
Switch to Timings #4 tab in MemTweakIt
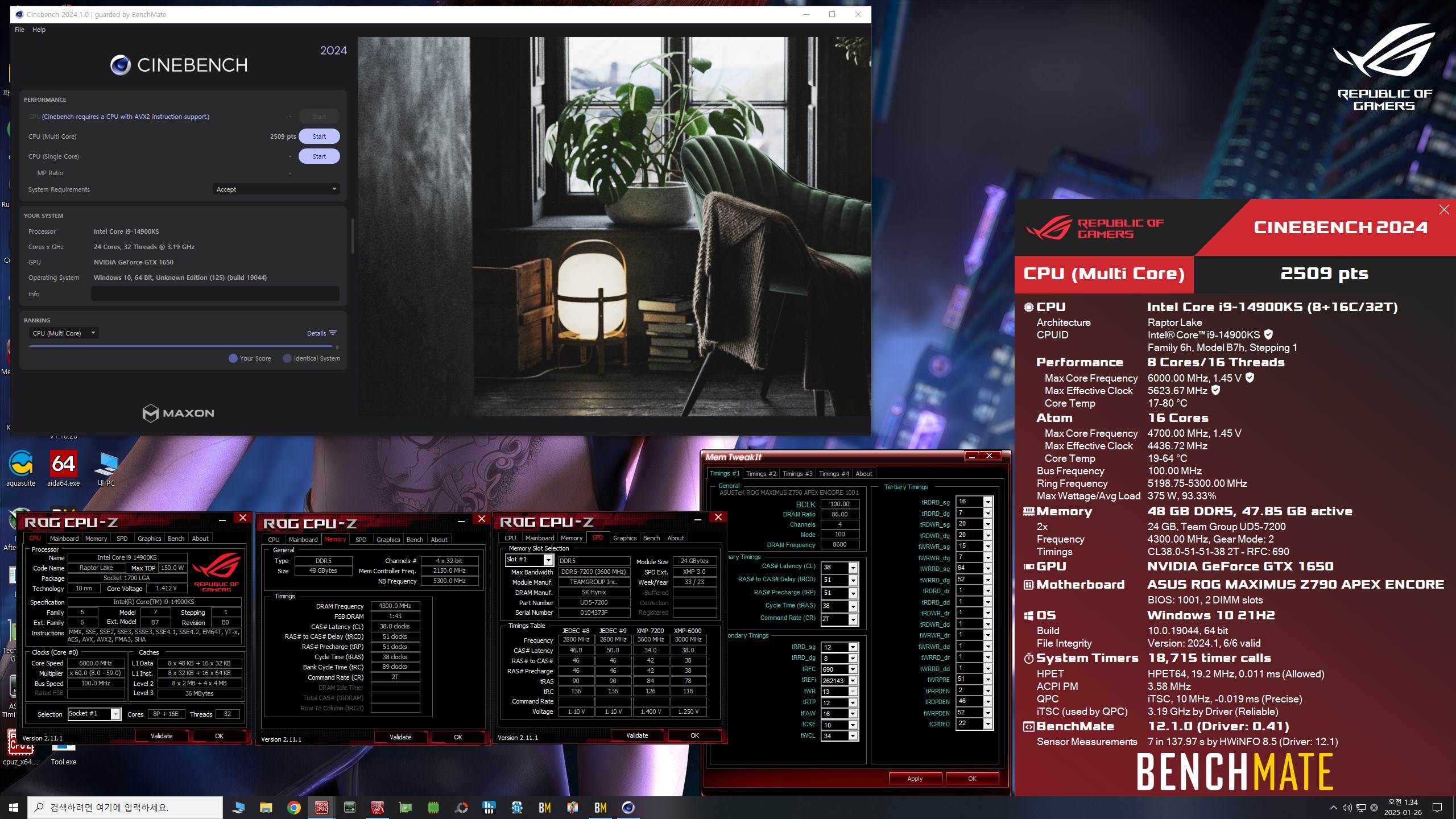[833, 474]
